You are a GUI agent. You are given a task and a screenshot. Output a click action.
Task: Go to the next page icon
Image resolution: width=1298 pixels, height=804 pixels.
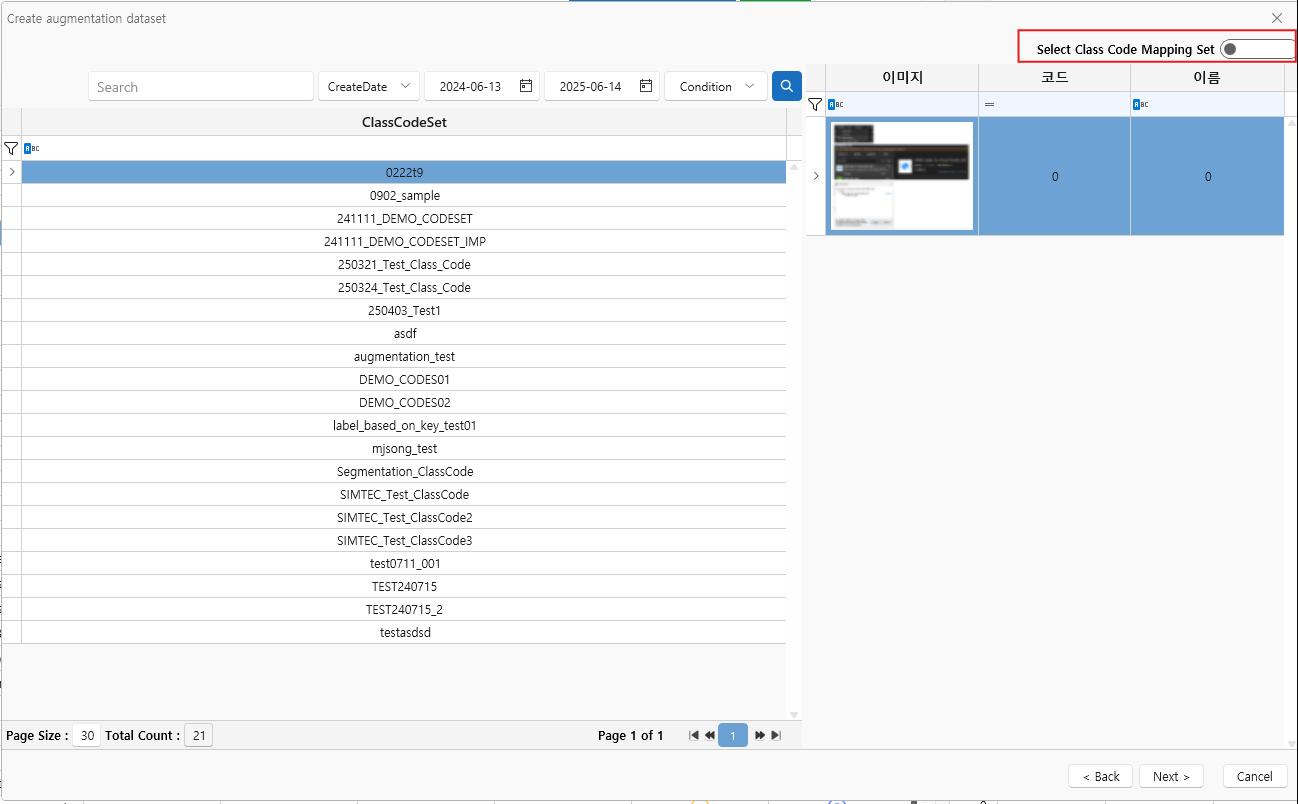coord(760,735)
